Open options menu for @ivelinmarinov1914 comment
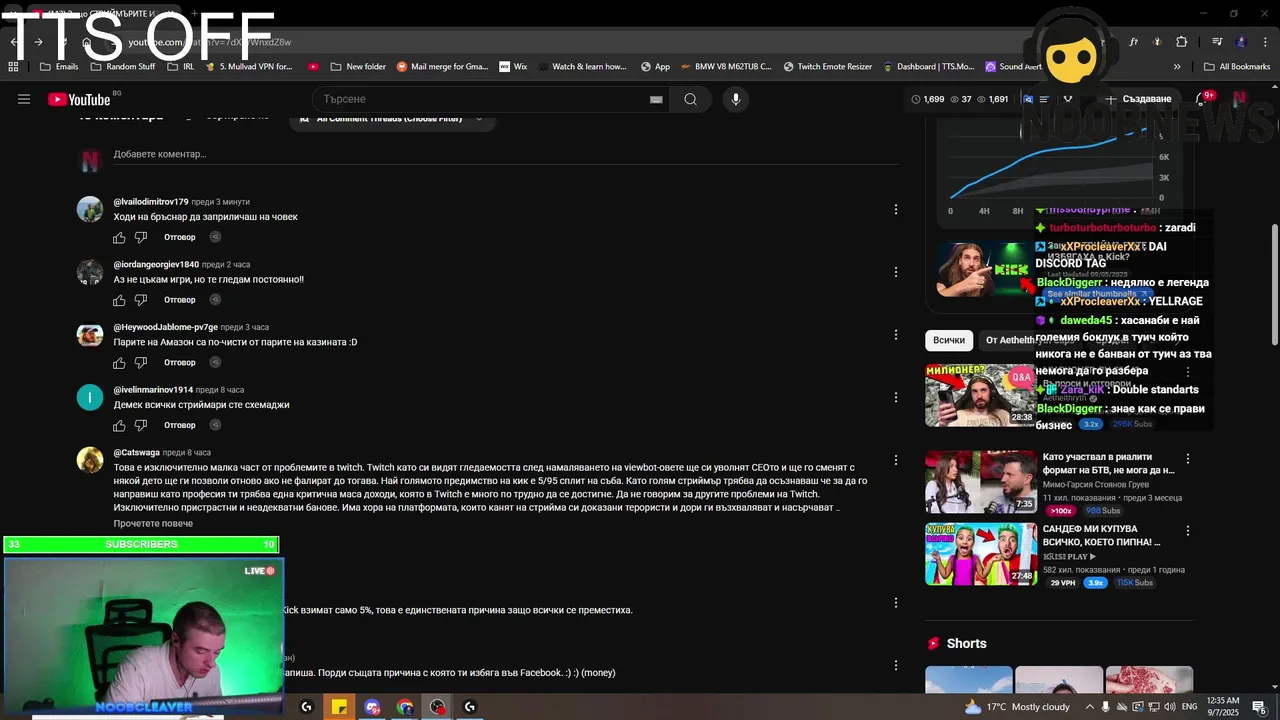1280x720 pixels. point(896,397)
